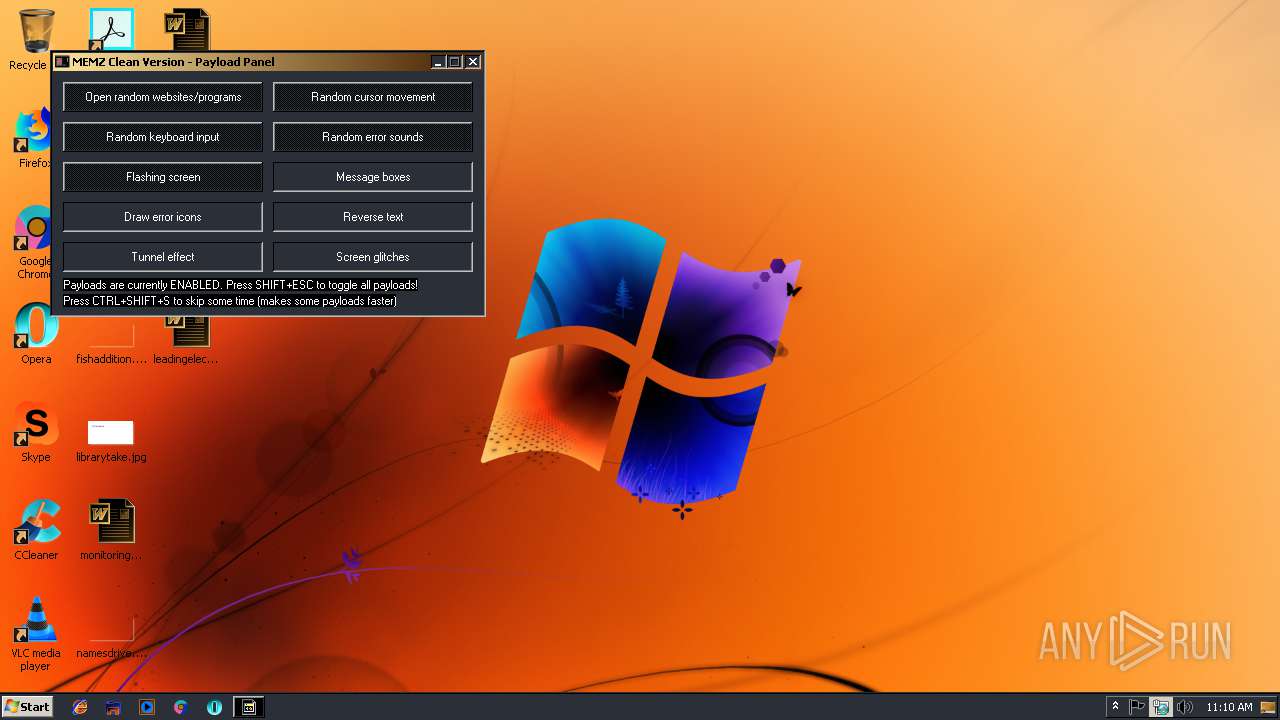This screenshot has height=720, width=1280.
Task: Click the MEMZ window title bar icon
Action: point(62,62)
